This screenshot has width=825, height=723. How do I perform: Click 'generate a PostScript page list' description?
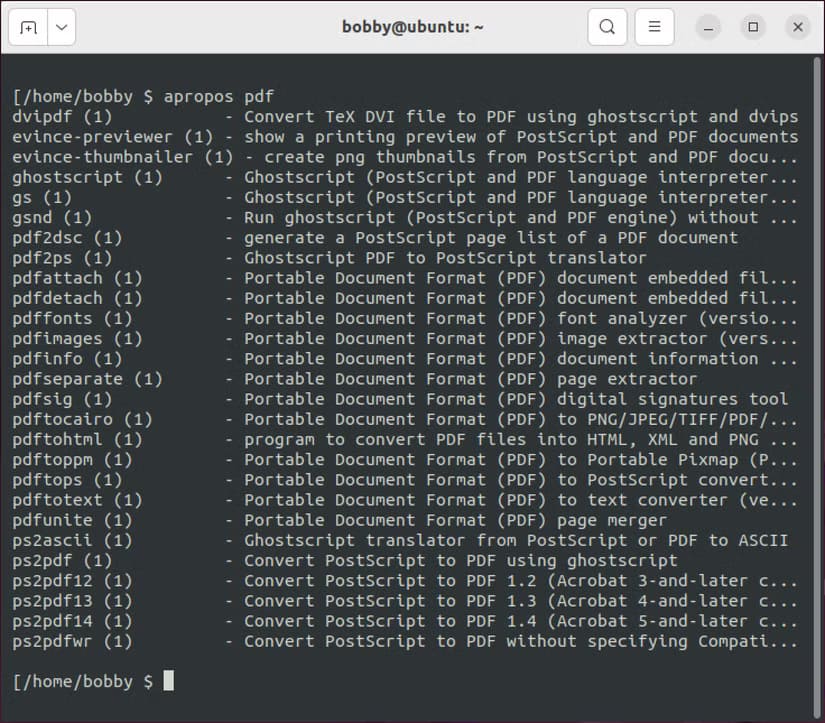coord(400,238)
